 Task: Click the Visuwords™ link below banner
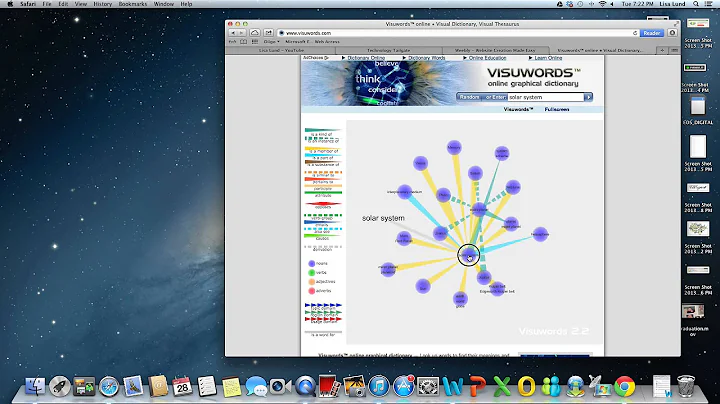click(x=518, y=109)
